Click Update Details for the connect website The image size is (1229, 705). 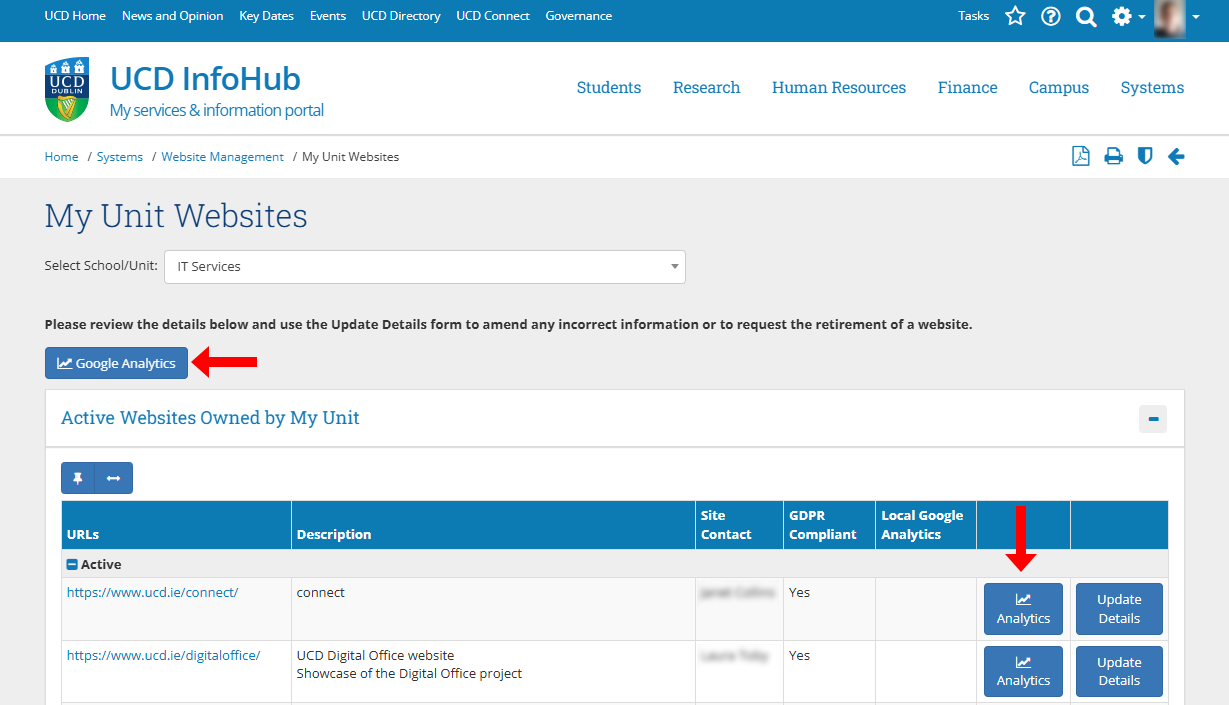(1118, 608)
